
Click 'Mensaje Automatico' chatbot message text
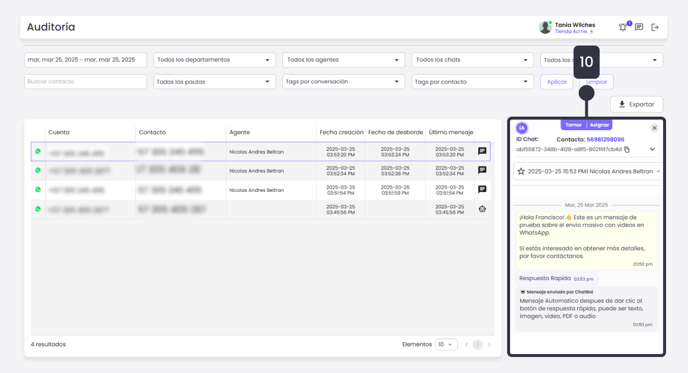[581, 308]
